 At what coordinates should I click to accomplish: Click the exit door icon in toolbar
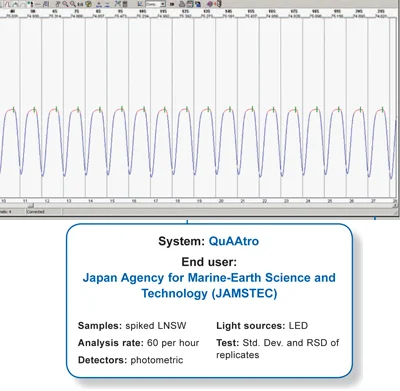click(x=219, y=4)
